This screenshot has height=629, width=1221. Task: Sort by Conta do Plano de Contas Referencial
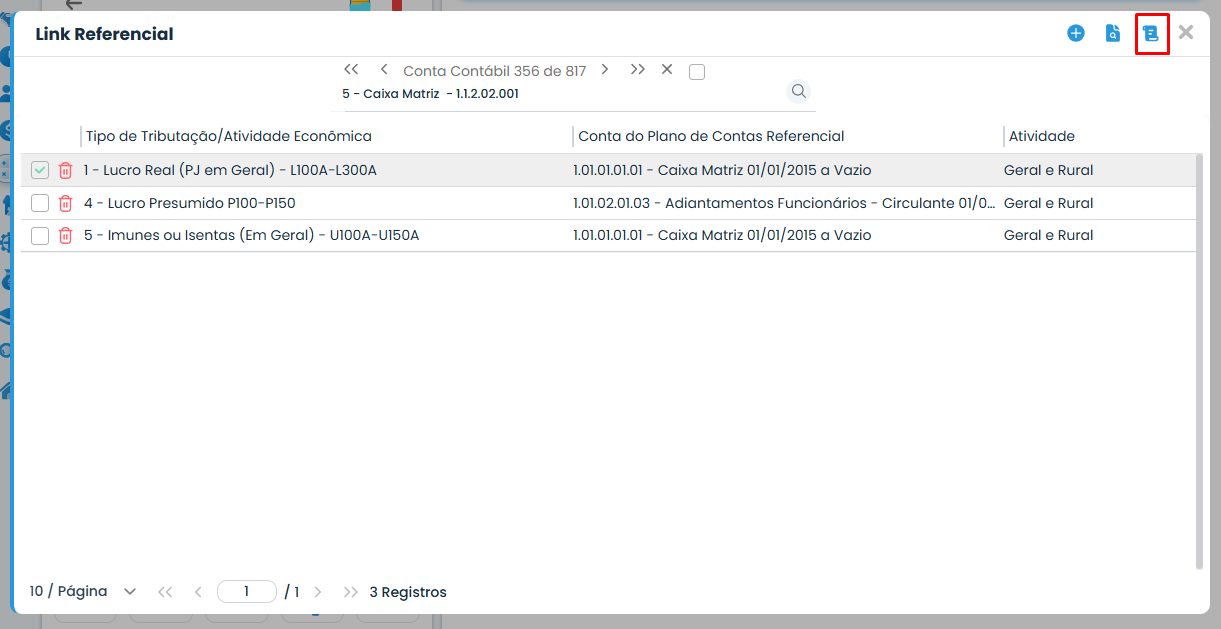point(711,136)
